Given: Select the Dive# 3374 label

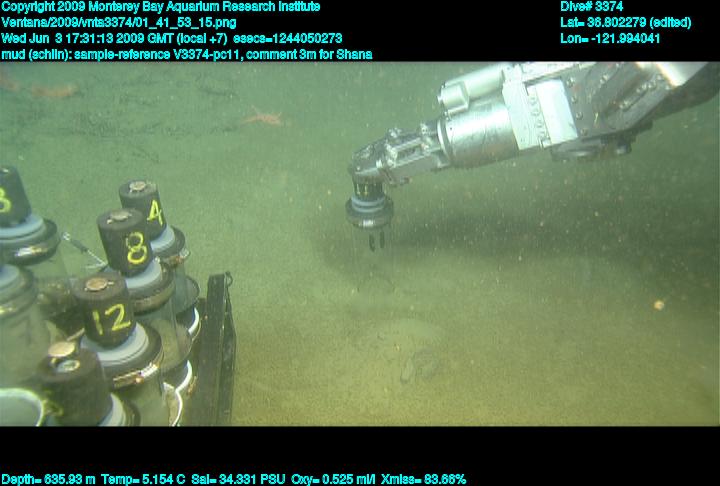Looking at the screenshot, I should point(592,7).
